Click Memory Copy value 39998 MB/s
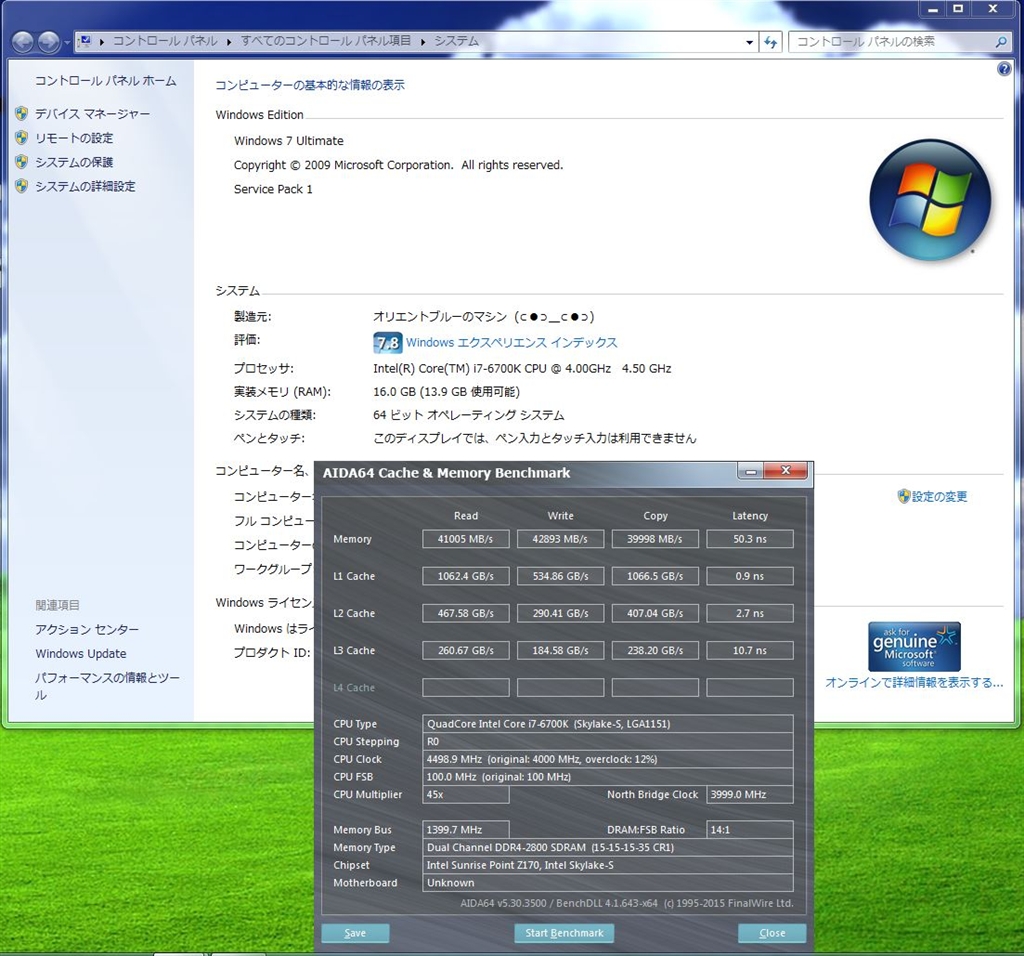Screen dimensions: 1024x956 [655, 539]
